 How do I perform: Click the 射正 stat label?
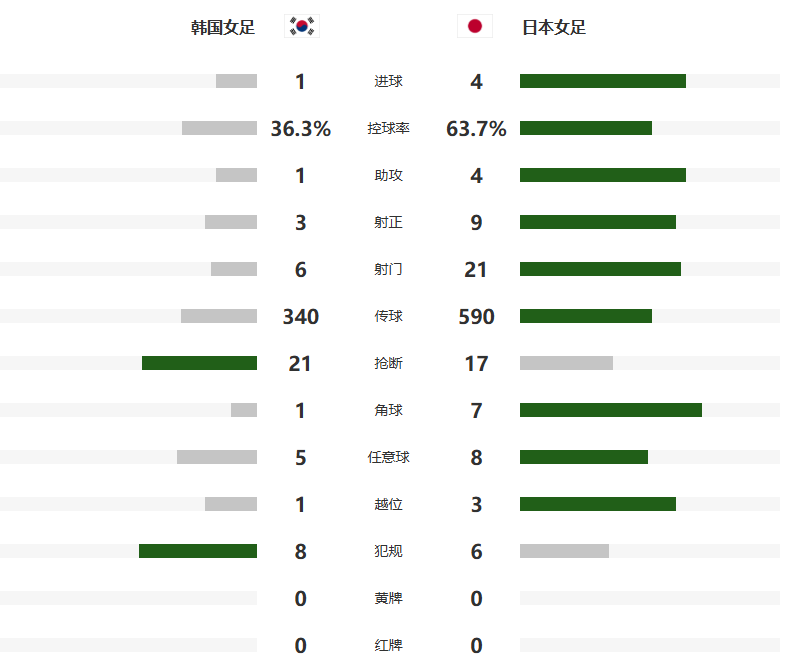[388, 223]
